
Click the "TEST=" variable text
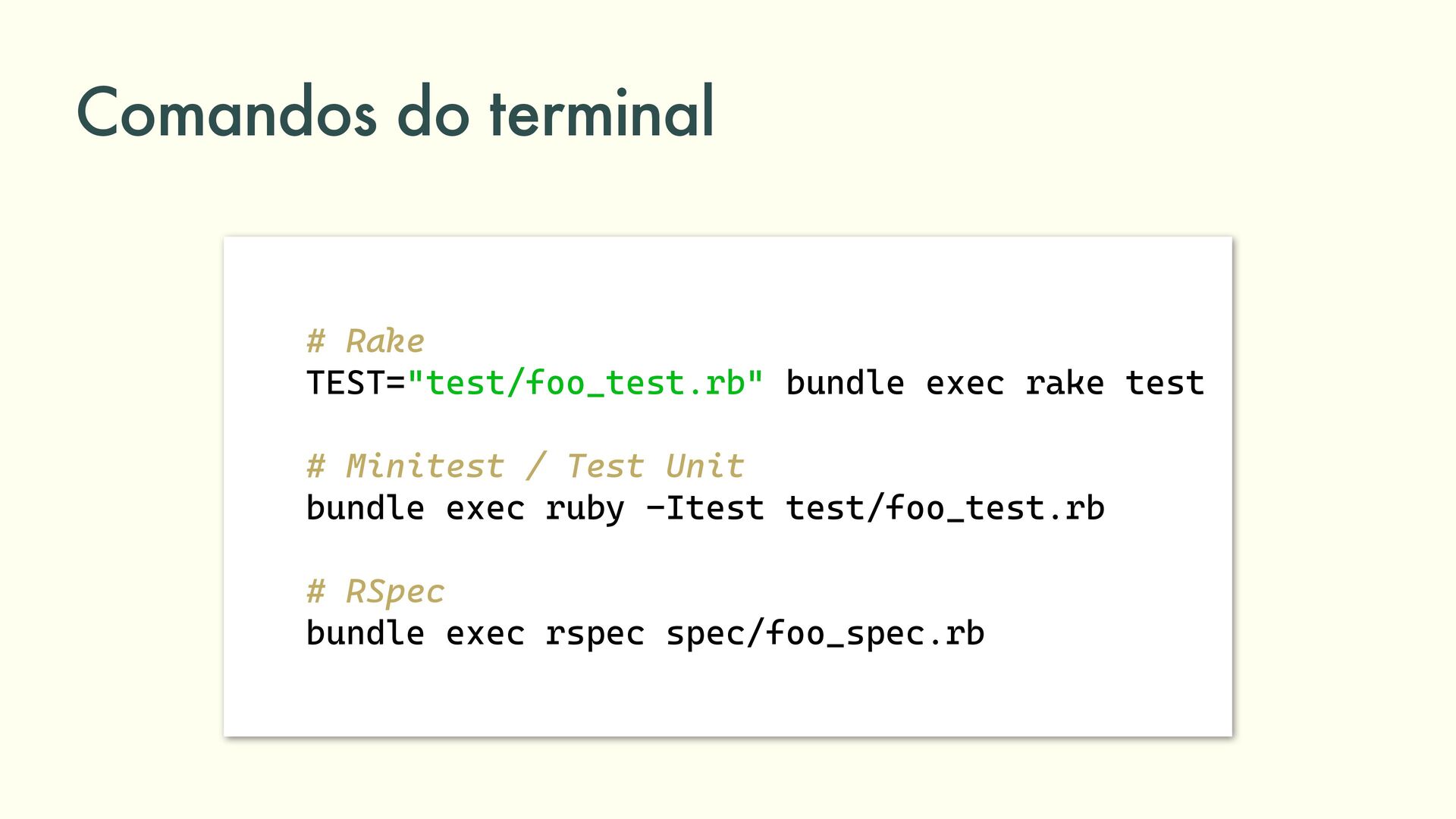(x=356, y=383)
